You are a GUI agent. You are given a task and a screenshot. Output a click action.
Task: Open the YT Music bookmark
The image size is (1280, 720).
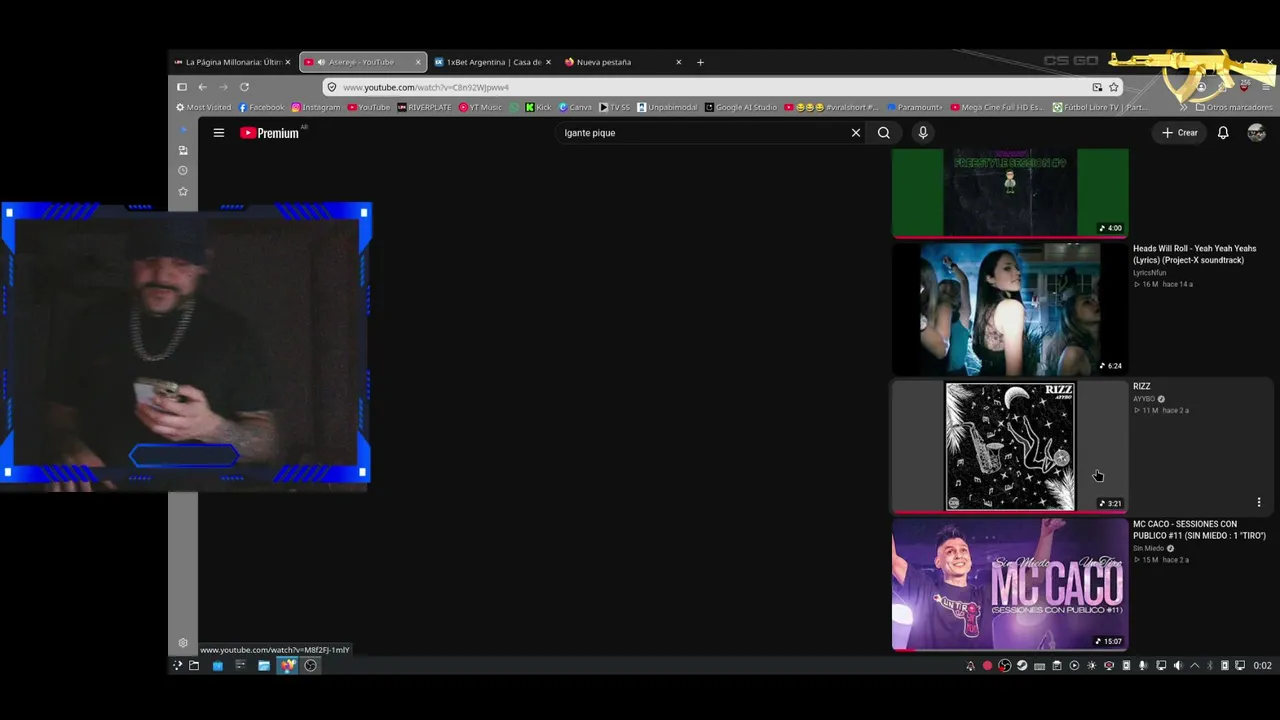click(480, 107)
